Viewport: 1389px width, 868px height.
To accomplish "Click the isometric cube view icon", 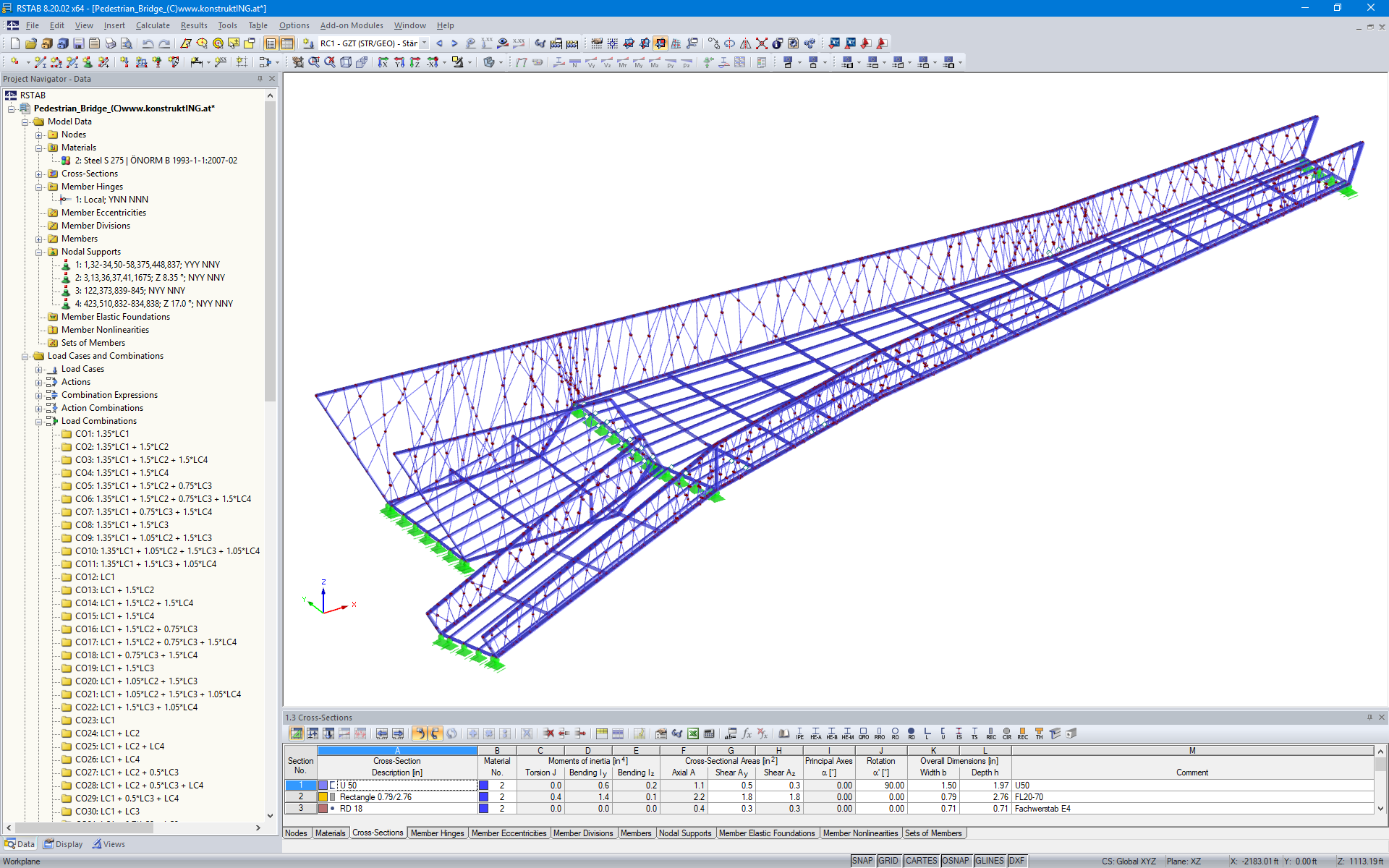I will coord(346,63).
